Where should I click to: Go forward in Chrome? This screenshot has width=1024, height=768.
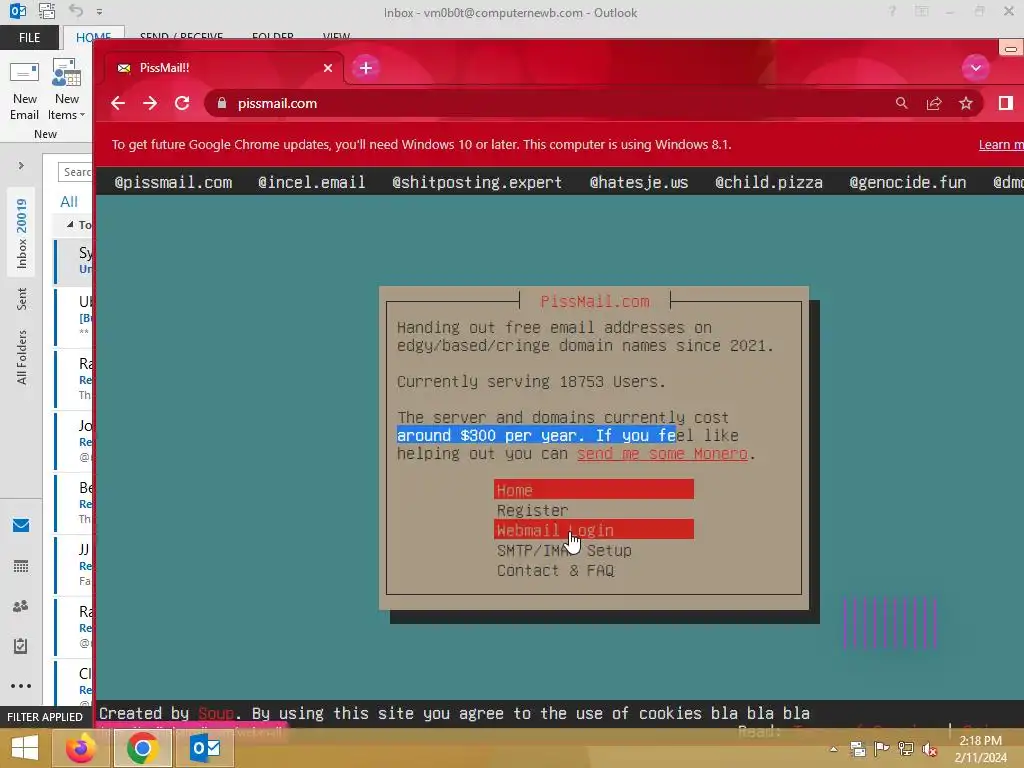tap(150, 103)
